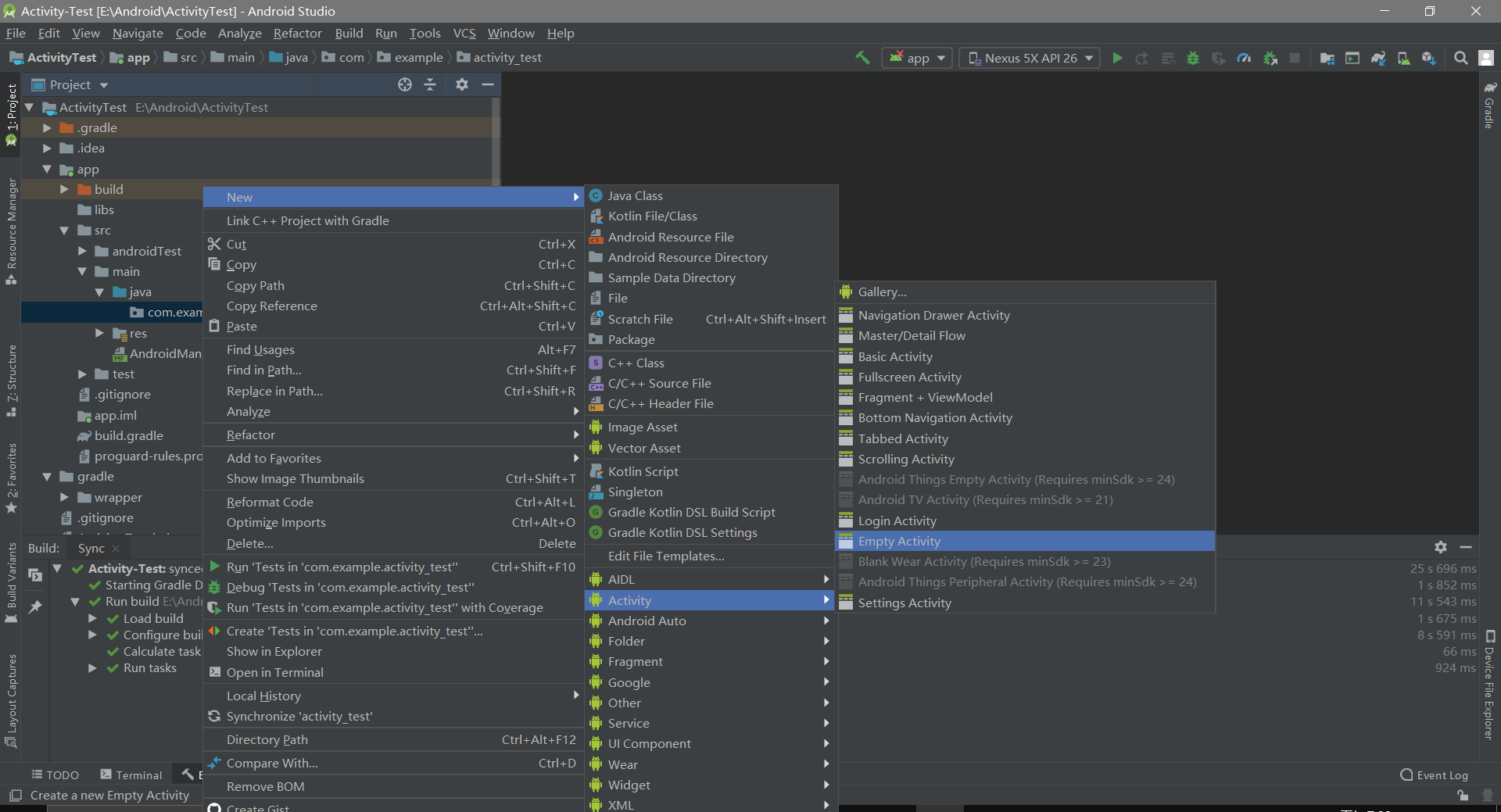Click Collapse All icon in Project panel

(x=430, y=84)
